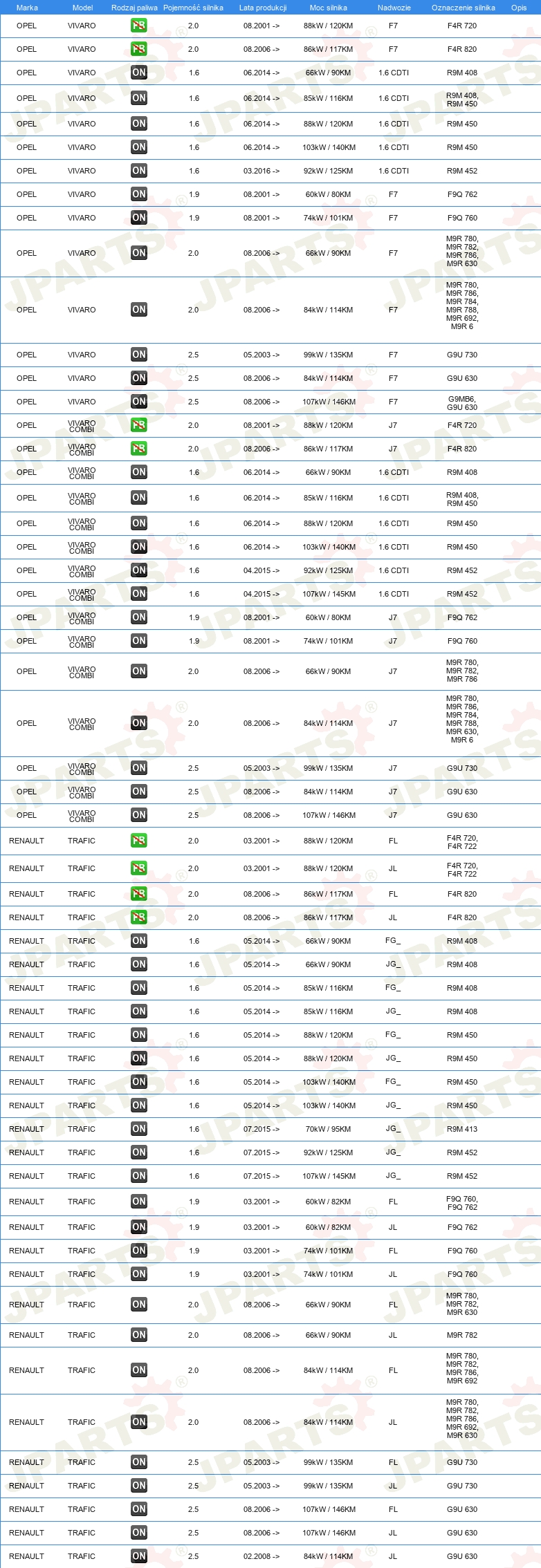Select the F9Q 760, F9Q 762 engine code cell
541x1568 pixels.
[462, 1203]
